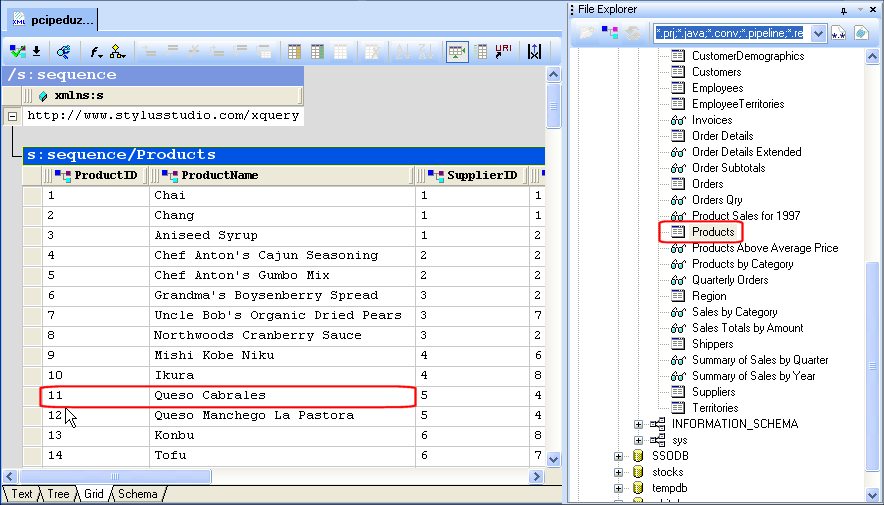Open the file filter combo box dropdown arrow
The height and width of the screenshot is (505, 884).
point(818,33)
